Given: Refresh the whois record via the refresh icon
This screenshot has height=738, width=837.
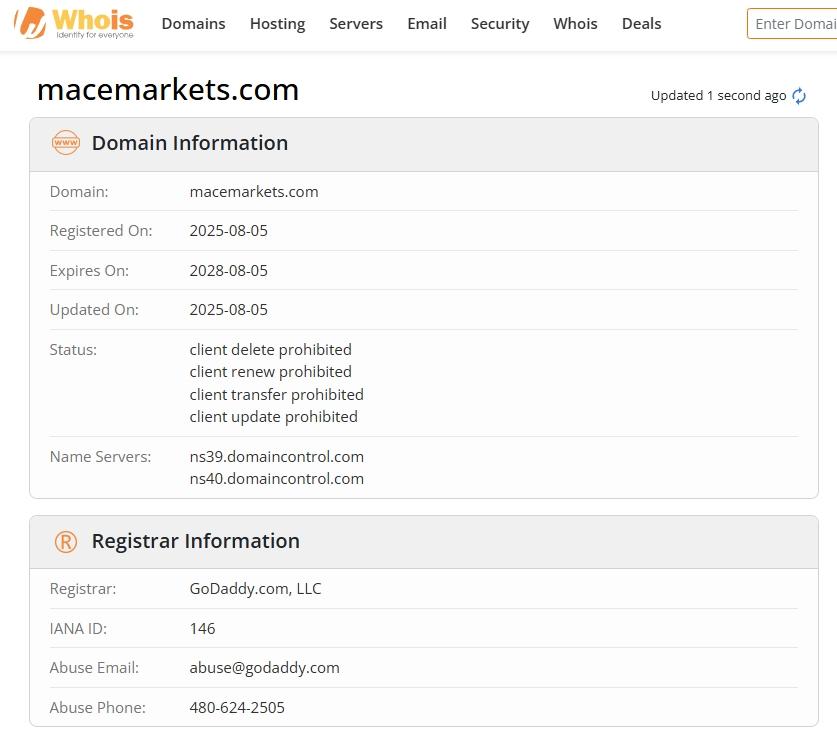Looking at the screenshot, I should tap(799, 96).
